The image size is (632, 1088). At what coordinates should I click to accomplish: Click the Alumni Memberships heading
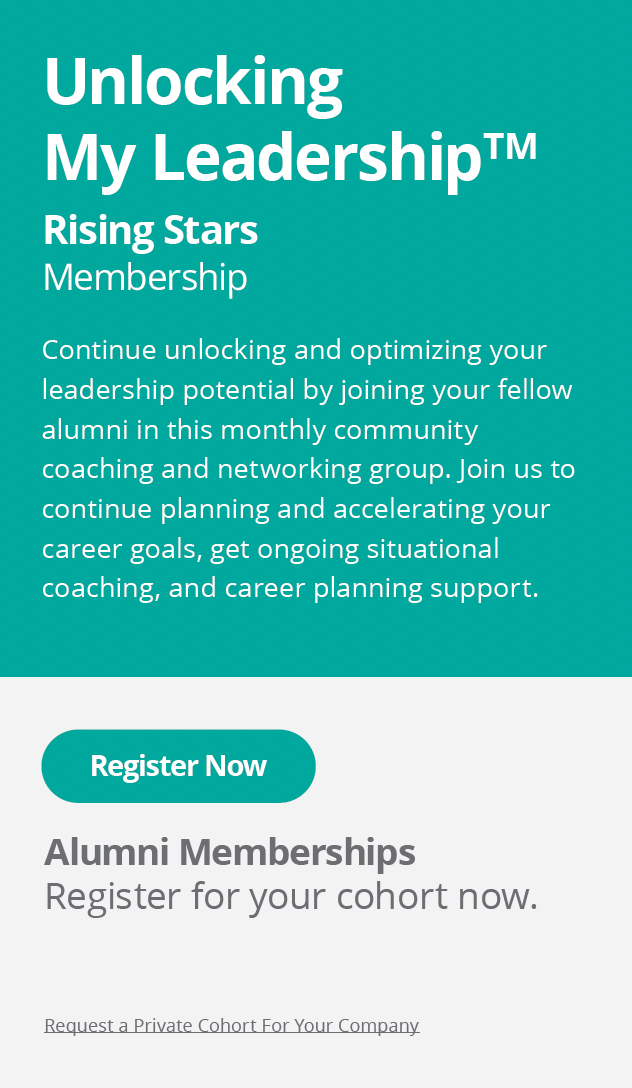click(230, 853)
